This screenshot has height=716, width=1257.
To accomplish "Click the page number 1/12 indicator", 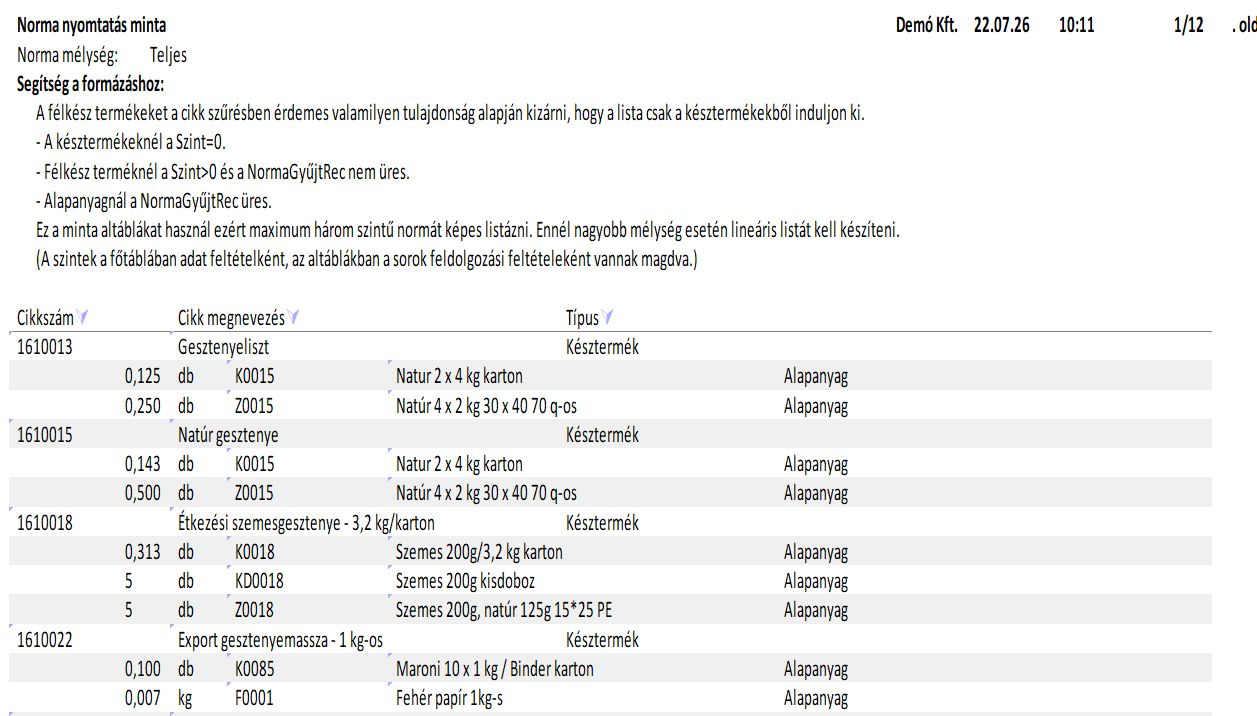I will [x=1188, y=26].
